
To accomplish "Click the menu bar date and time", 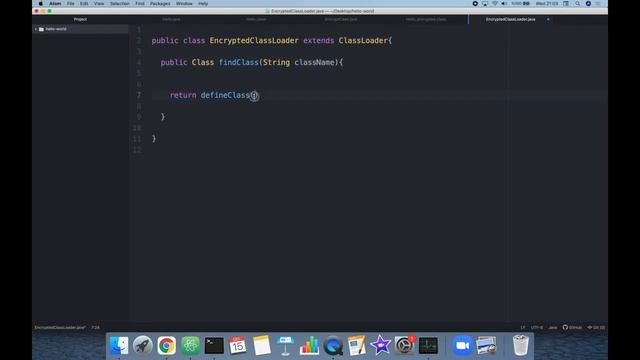I will (x=547, y=4).
